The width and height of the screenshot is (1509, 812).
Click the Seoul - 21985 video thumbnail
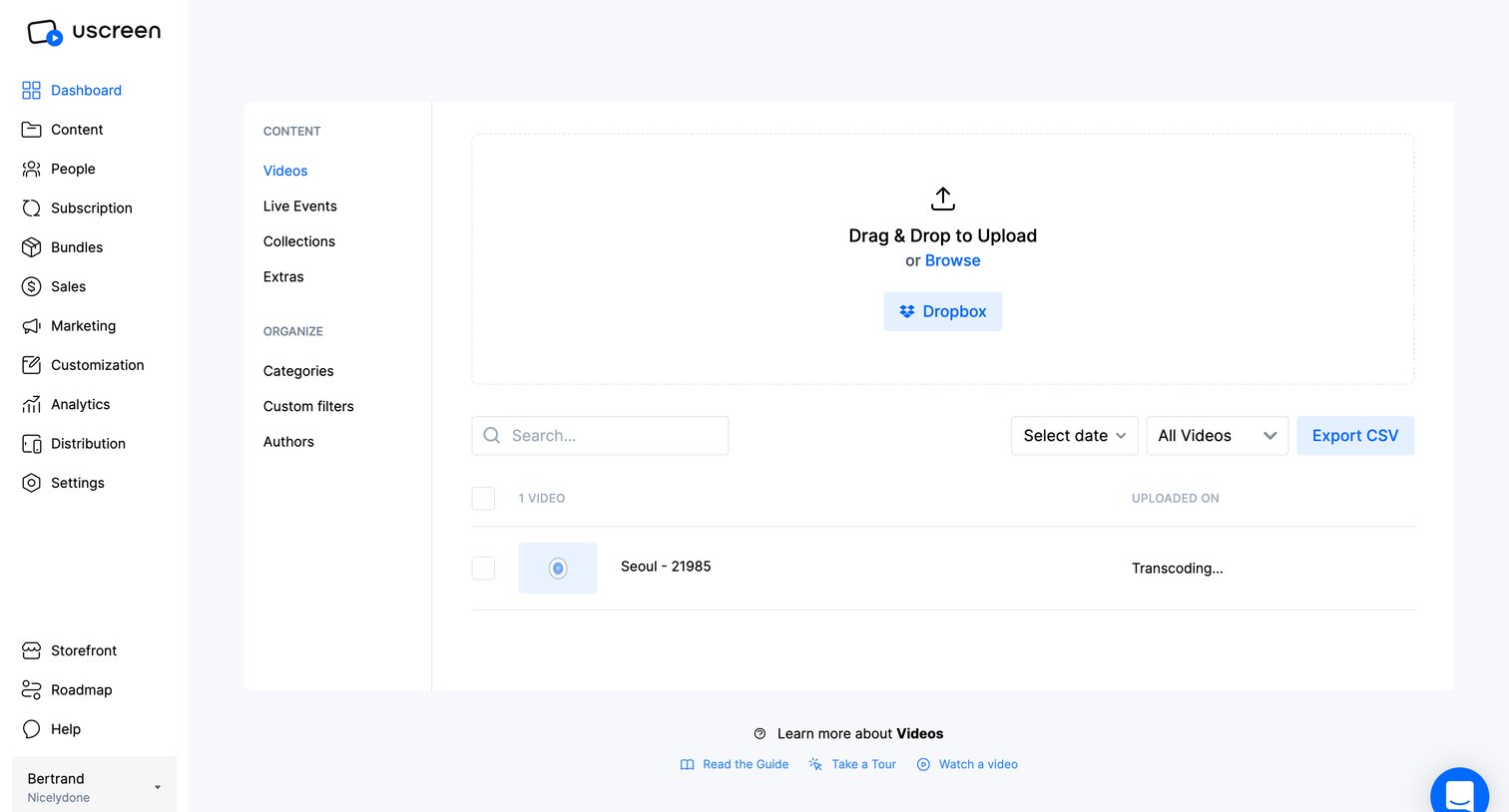pos(558,569)
